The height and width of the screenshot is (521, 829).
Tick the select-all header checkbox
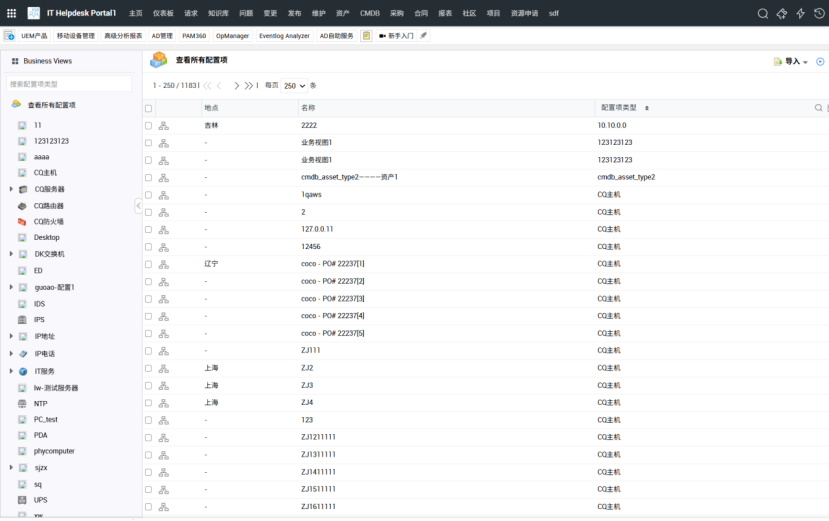click(x=149, y=108)
